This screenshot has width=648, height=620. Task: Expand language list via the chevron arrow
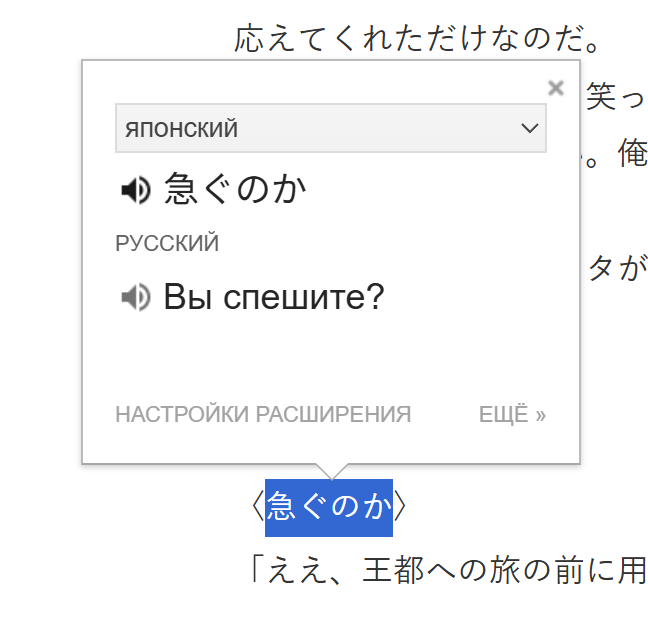click(529, 128)
